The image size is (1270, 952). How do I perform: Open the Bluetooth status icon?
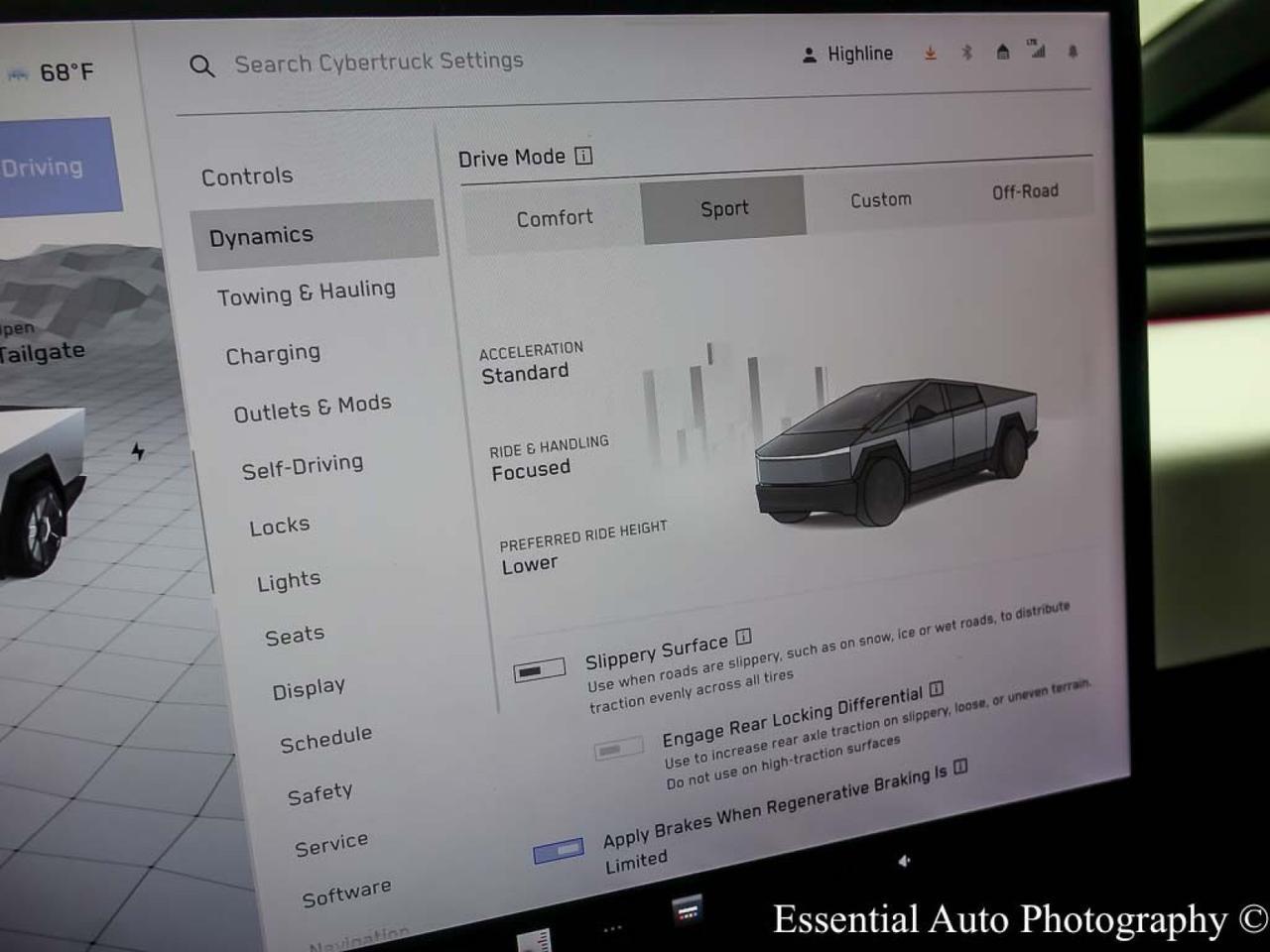point(966,52)
